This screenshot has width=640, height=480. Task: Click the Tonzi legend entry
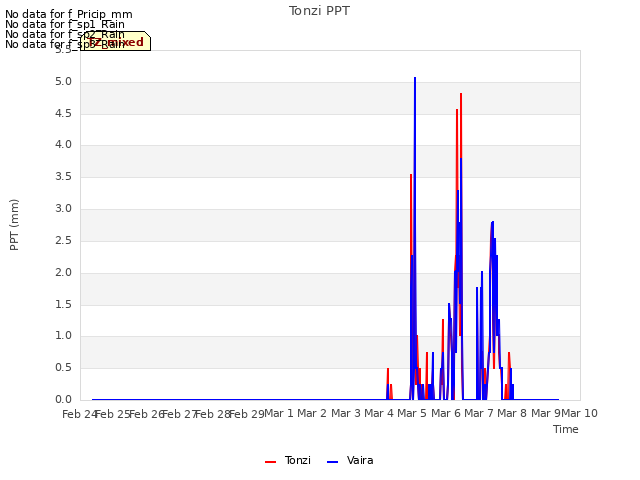(x=288, y=460)
